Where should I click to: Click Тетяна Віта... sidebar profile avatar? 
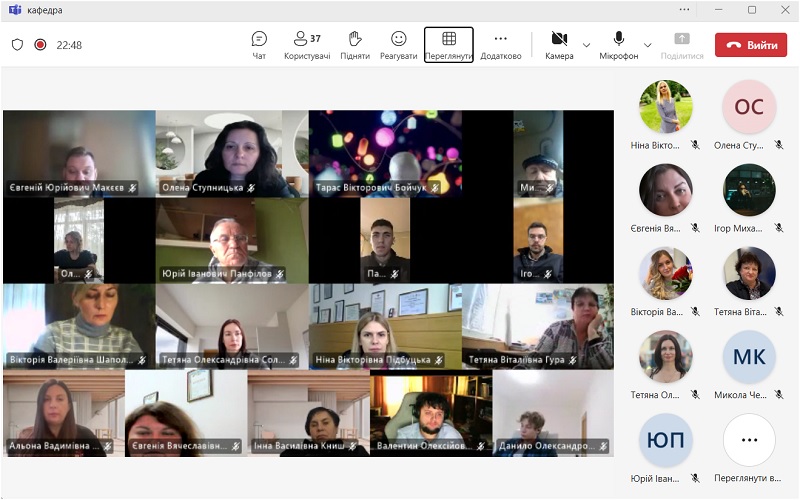click(749, 273)
